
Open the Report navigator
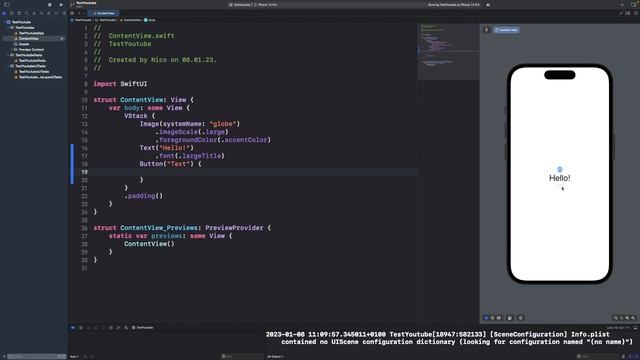(x=64, y=13)
